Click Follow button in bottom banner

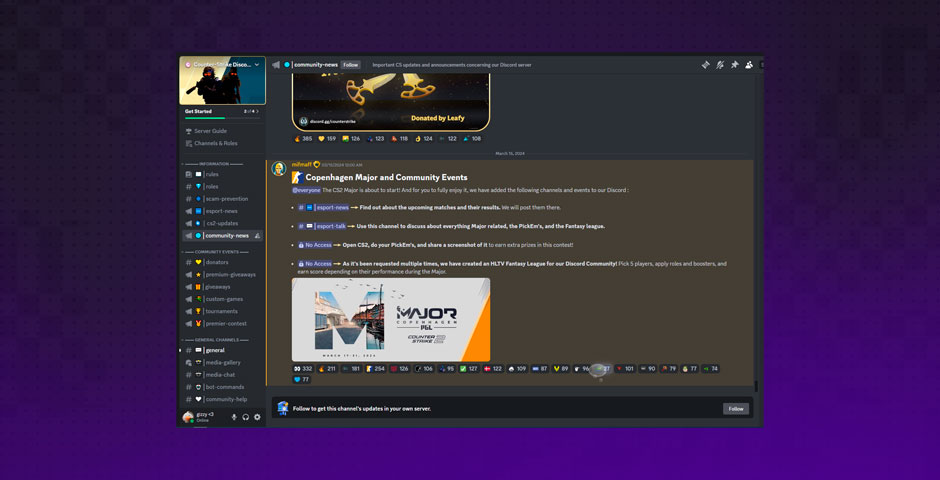736,409
